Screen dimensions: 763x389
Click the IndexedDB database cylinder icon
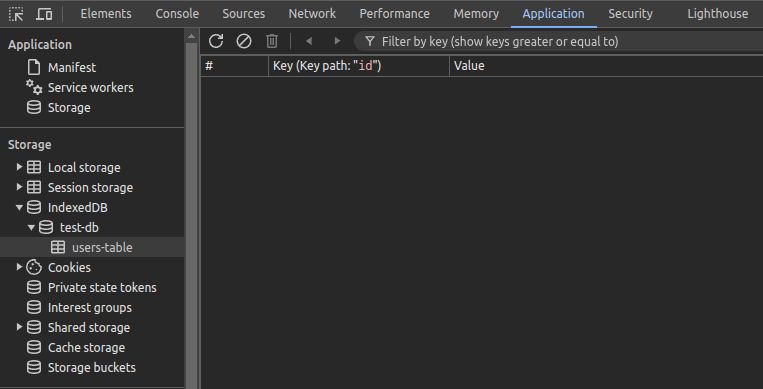coord(34,207)
